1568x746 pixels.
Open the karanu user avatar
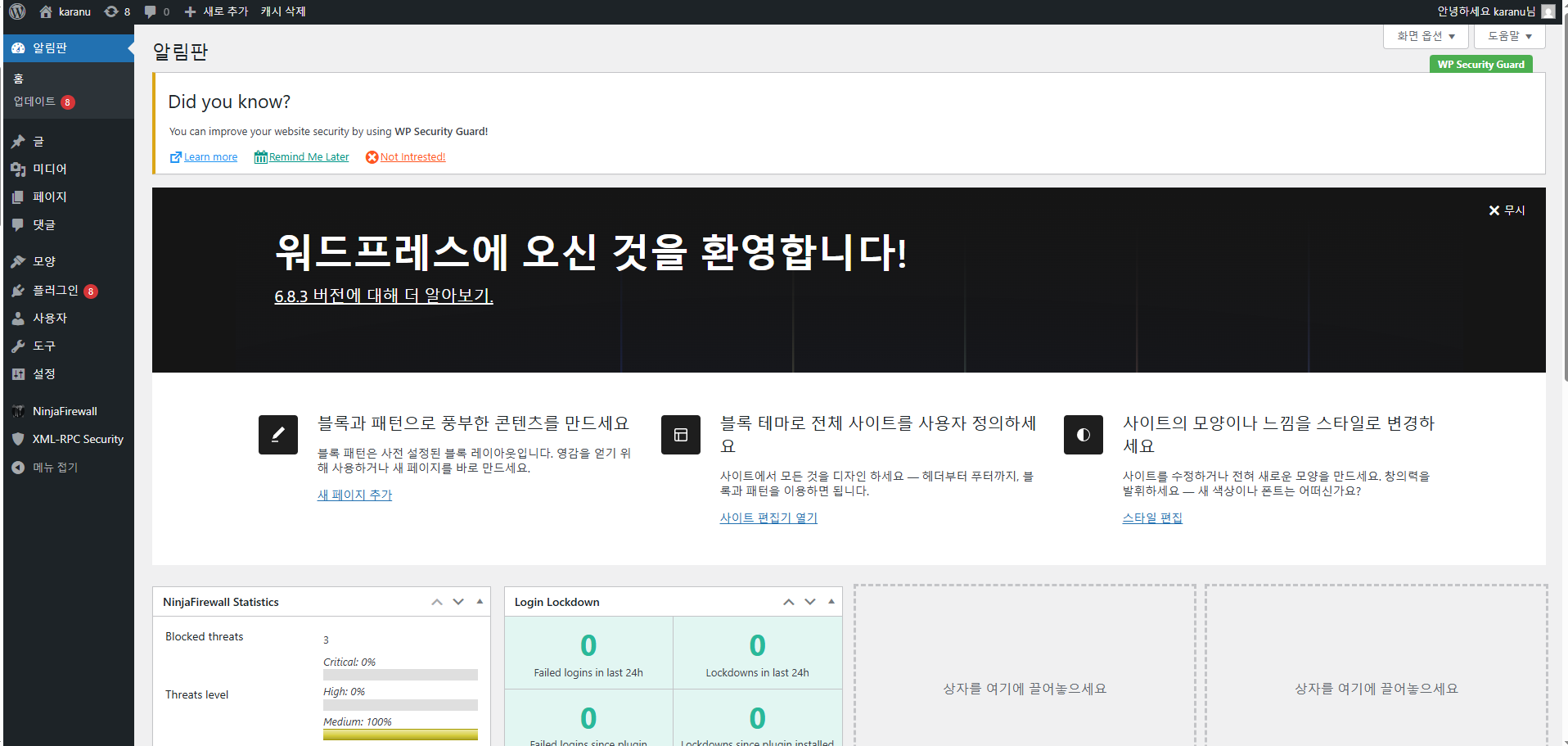1548,11
